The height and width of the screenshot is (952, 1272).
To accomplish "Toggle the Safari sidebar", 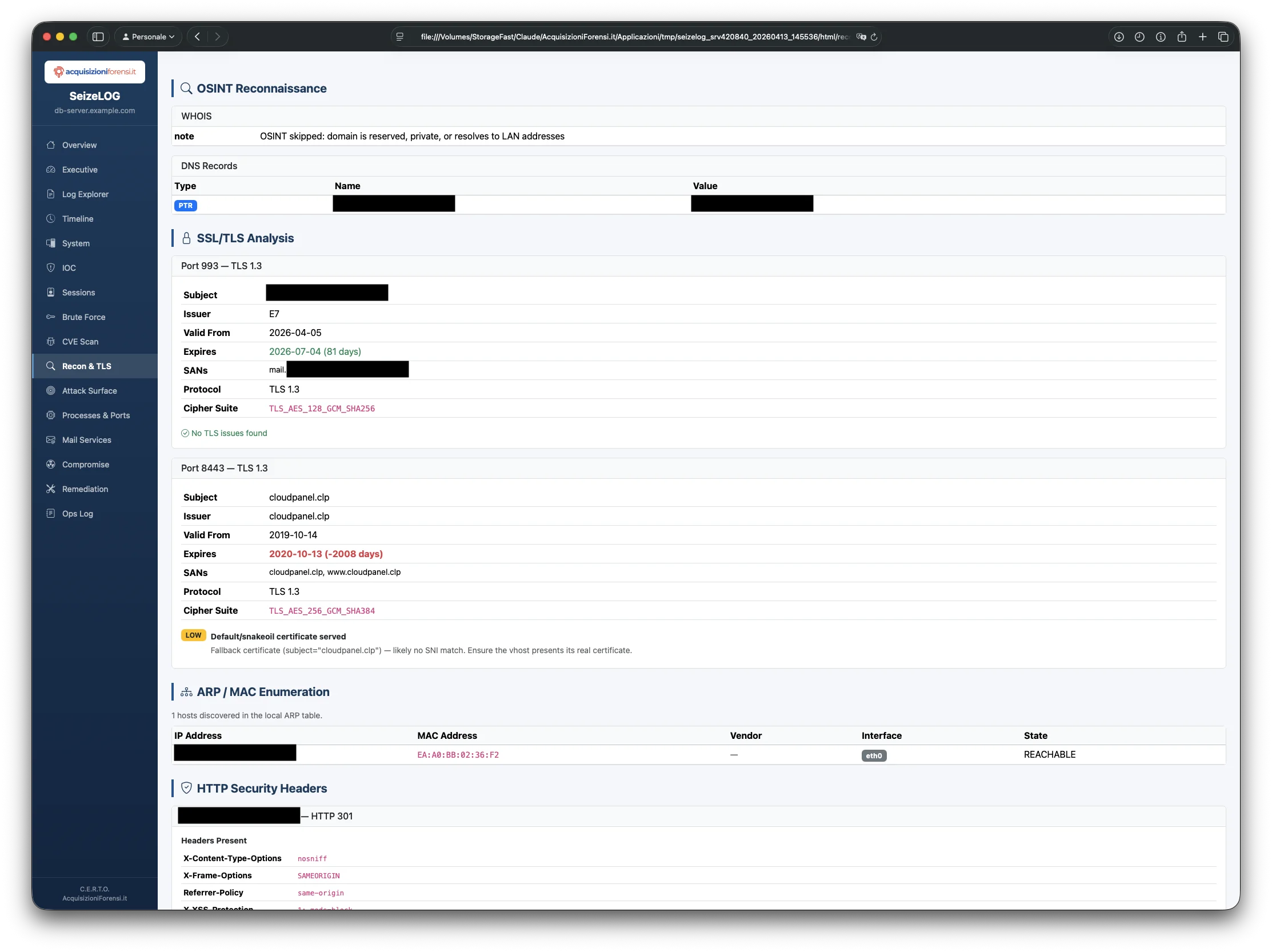I will coord(98,36).
